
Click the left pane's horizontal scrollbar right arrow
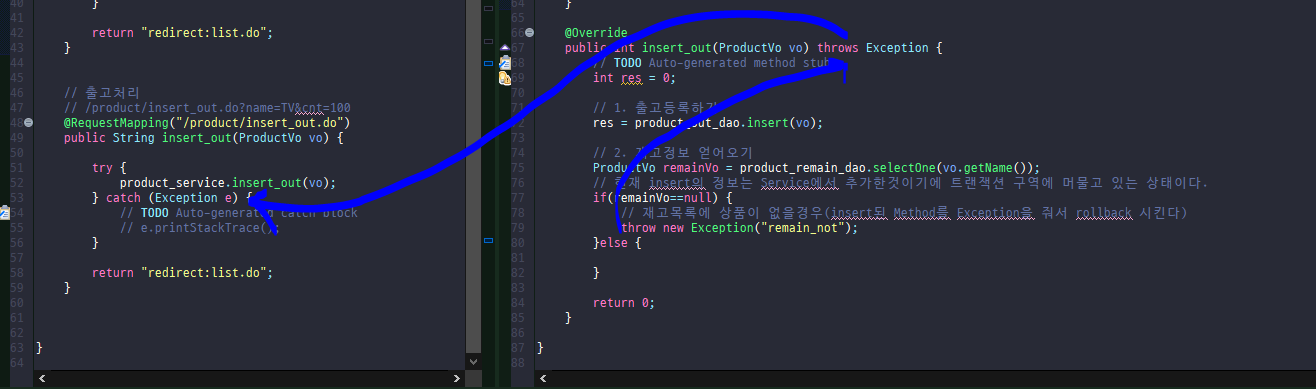coord(457,379)
